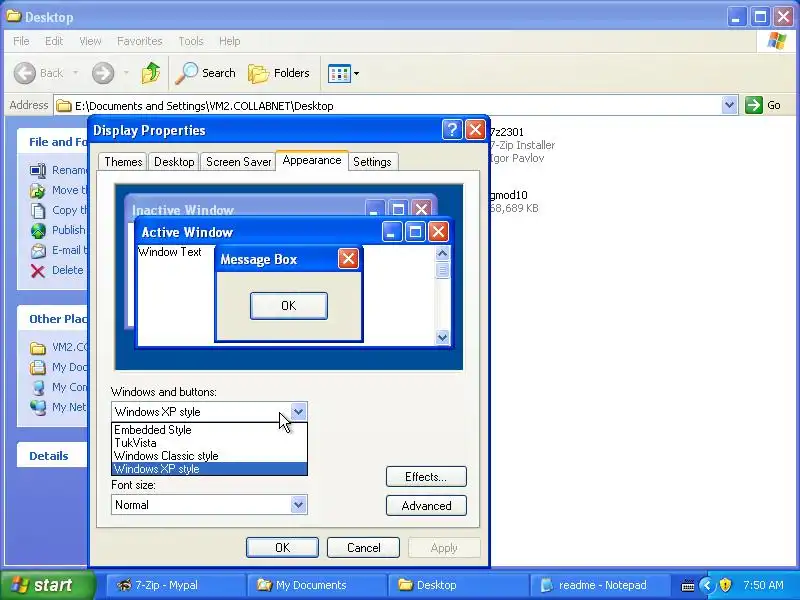Switch to 7-Zip - Mypal taskbar window
This screenshot has height=600, width=800.
click(175, 585)
